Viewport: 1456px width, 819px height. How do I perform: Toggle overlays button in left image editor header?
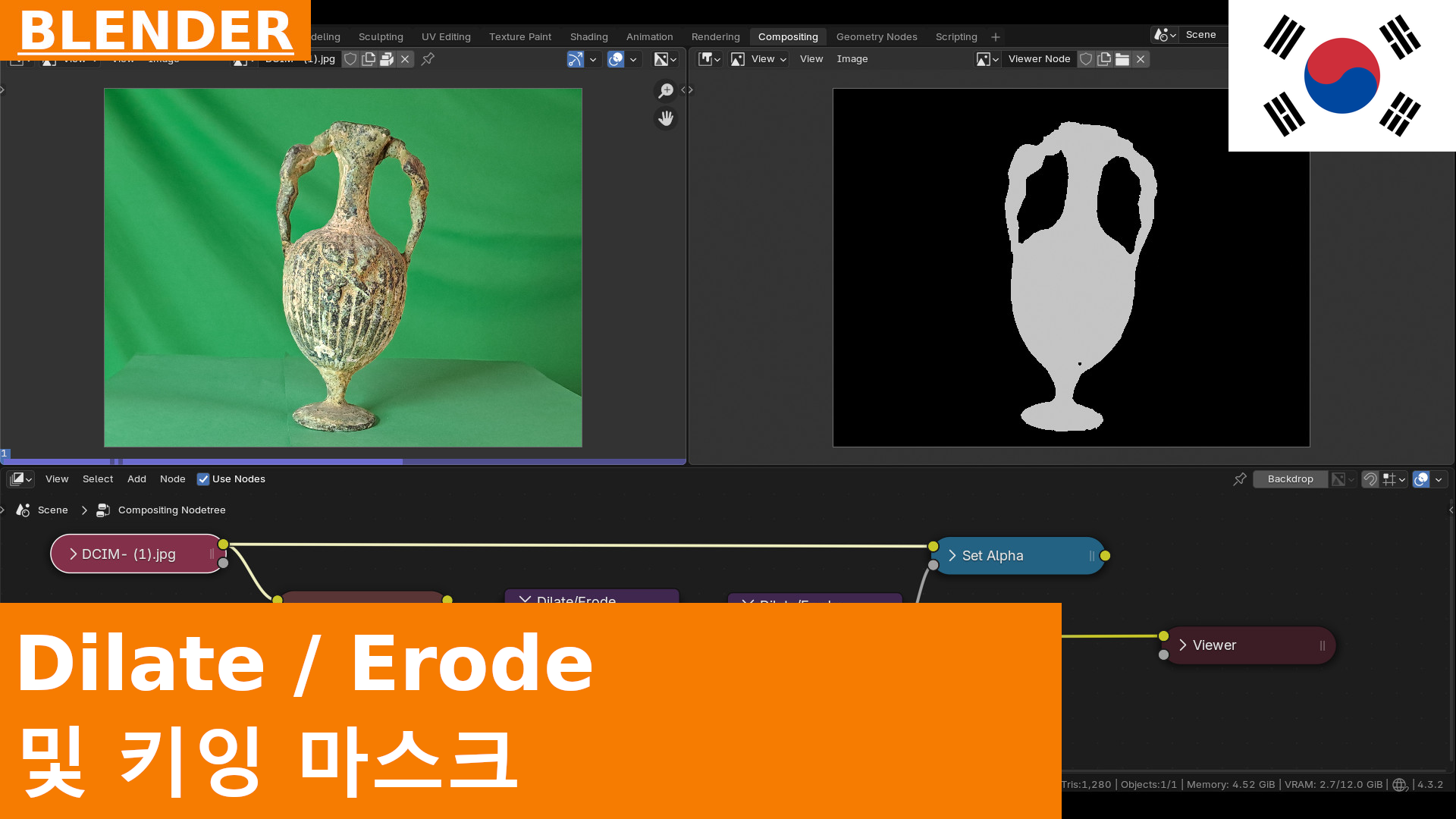tap(616, 59)
